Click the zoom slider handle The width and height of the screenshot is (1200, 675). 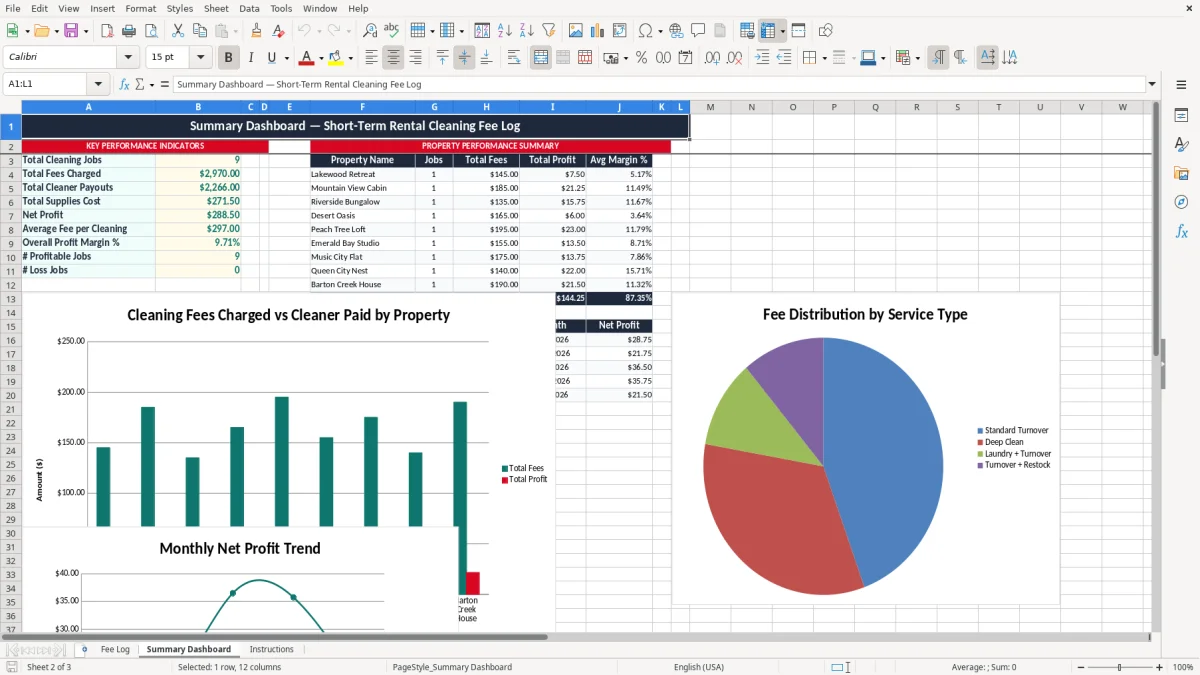[1119, 667]
